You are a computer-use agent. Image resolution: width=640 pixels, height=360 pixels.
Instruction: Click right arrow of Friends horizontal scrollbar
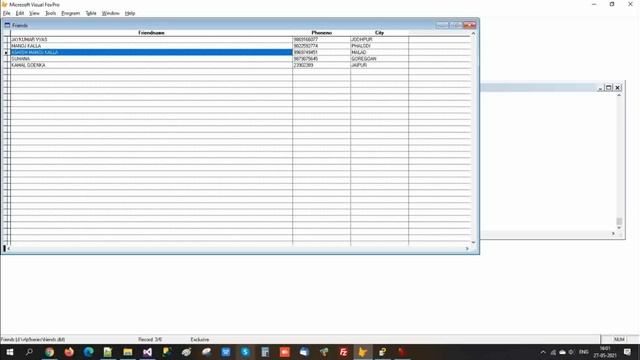[467, 249]
